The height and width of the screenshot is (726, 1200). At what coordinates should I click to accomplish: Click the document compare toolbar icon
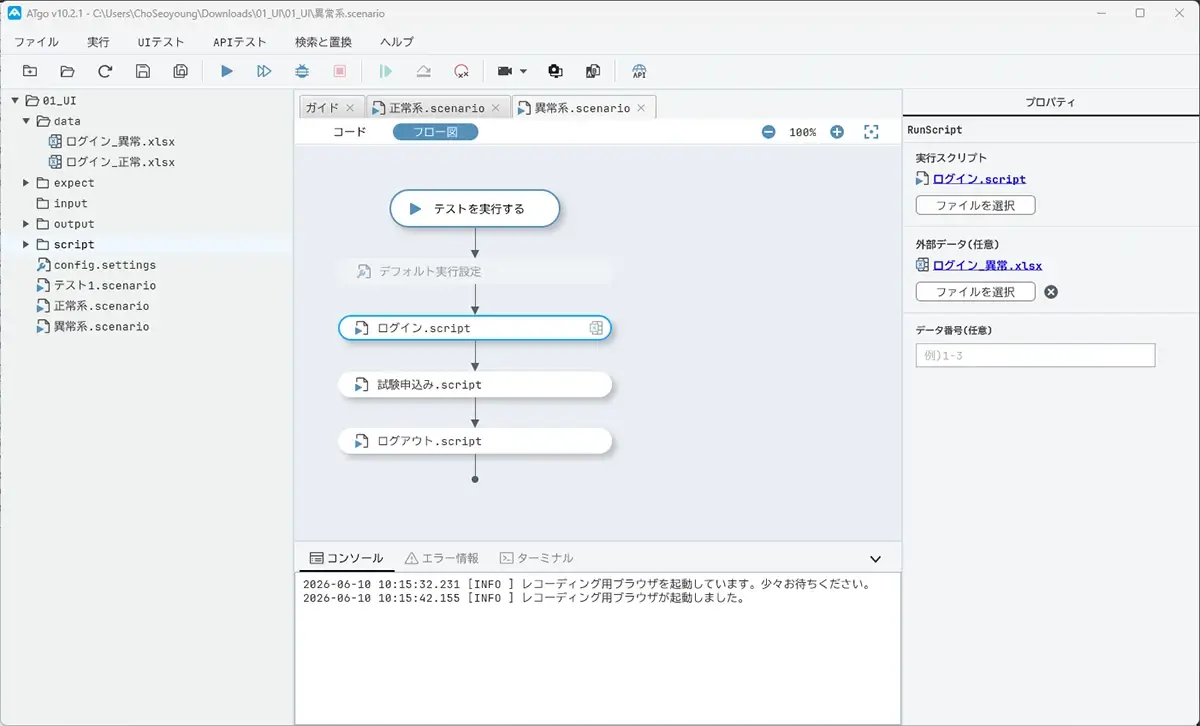(593, 71)
